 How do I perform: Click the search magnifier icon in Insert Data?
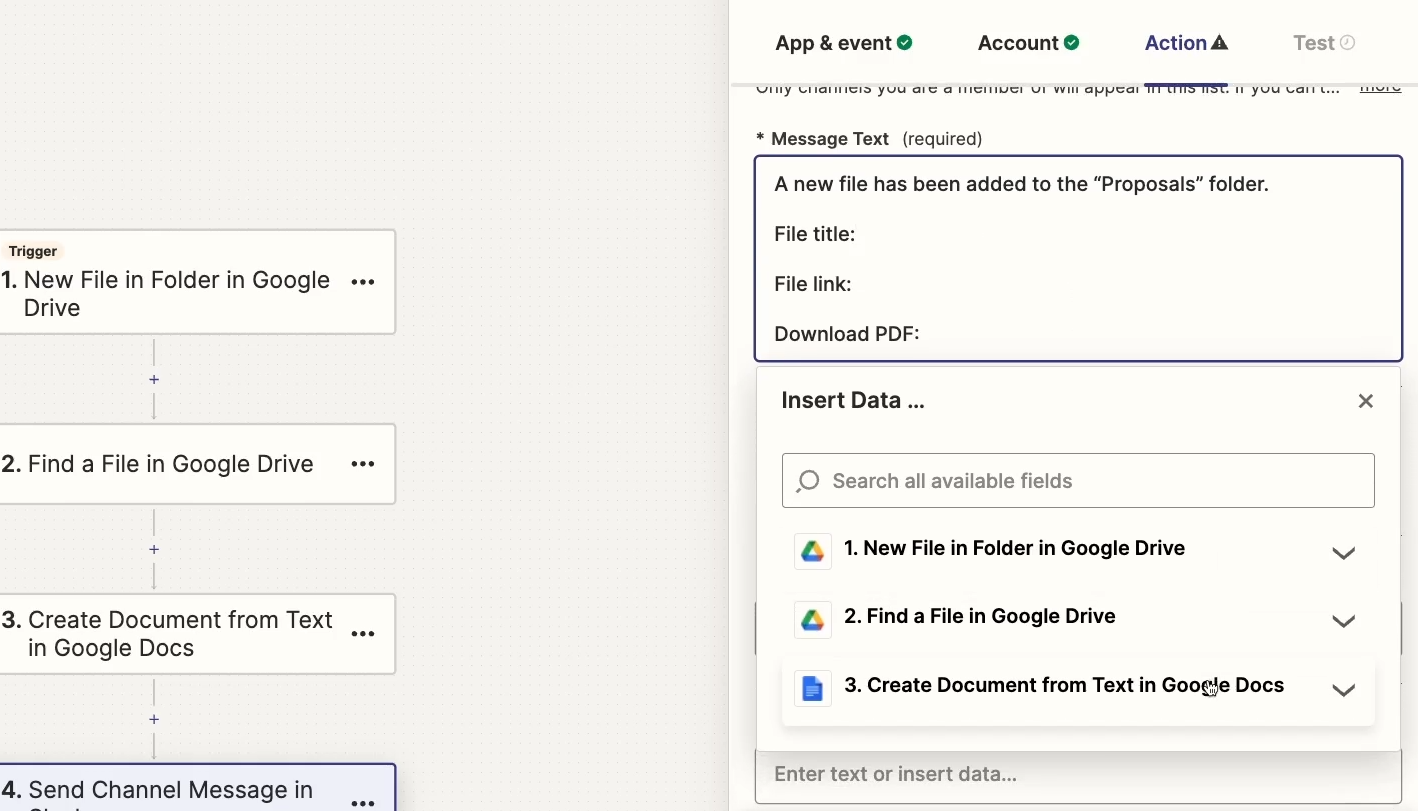808,481
